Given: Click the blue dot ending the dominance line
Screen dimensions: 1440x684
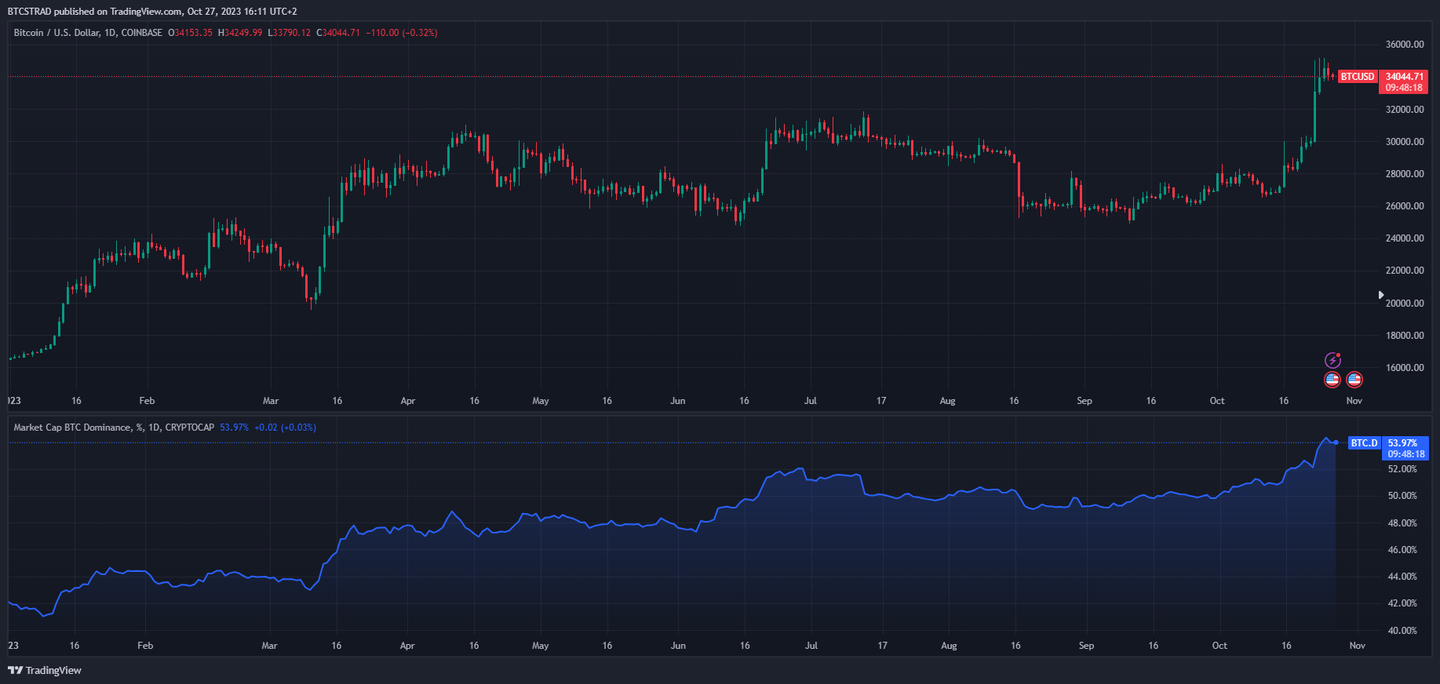Looking at the screenshot, I should pyautogui.click(x=1337, y=442).
